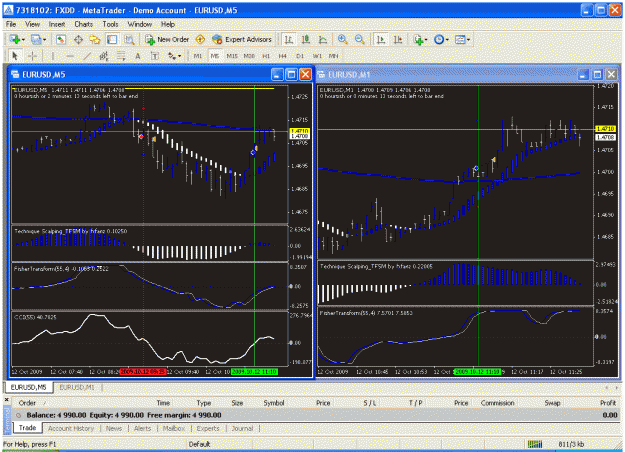This screenshot has height=452, width=625.
Task: Switch chart to bar chart mode
Action: pyautogui.click(x=289, y=39)
